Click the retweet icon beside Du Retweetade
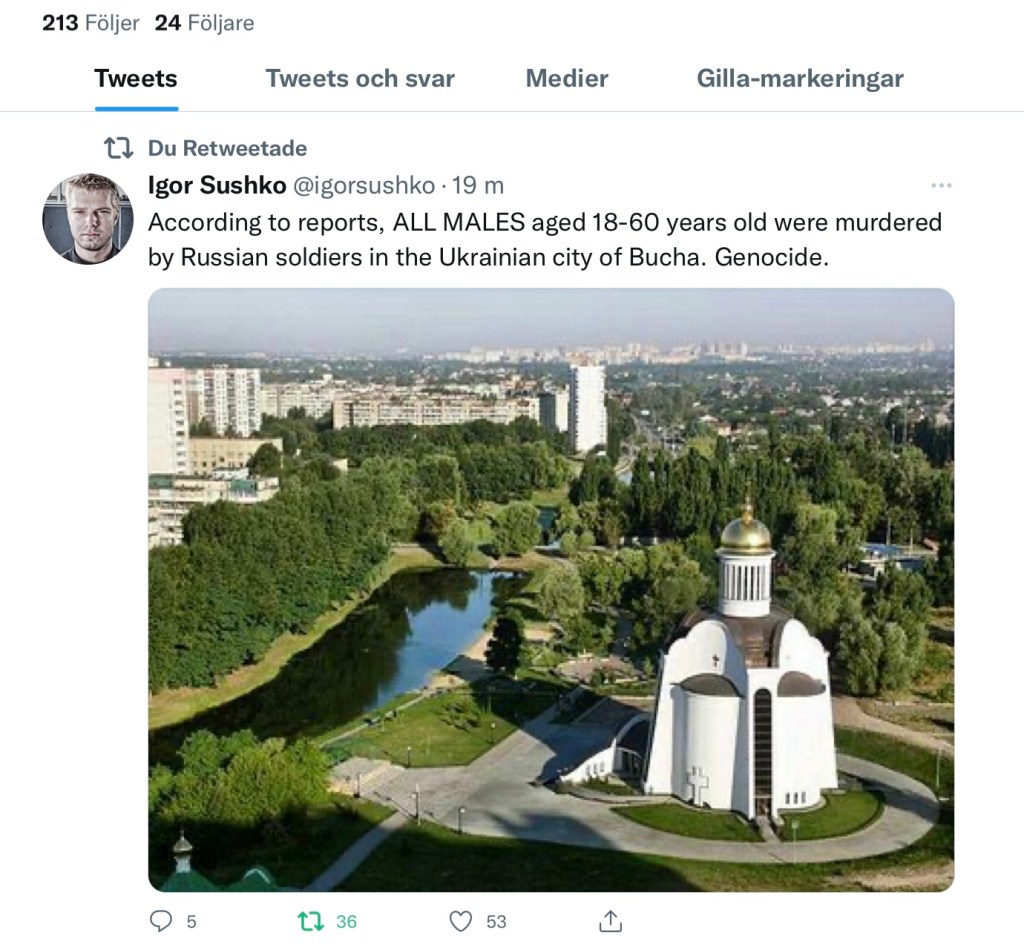The image size is (1024, 950). pyautogui.click(x=119, y=148)
